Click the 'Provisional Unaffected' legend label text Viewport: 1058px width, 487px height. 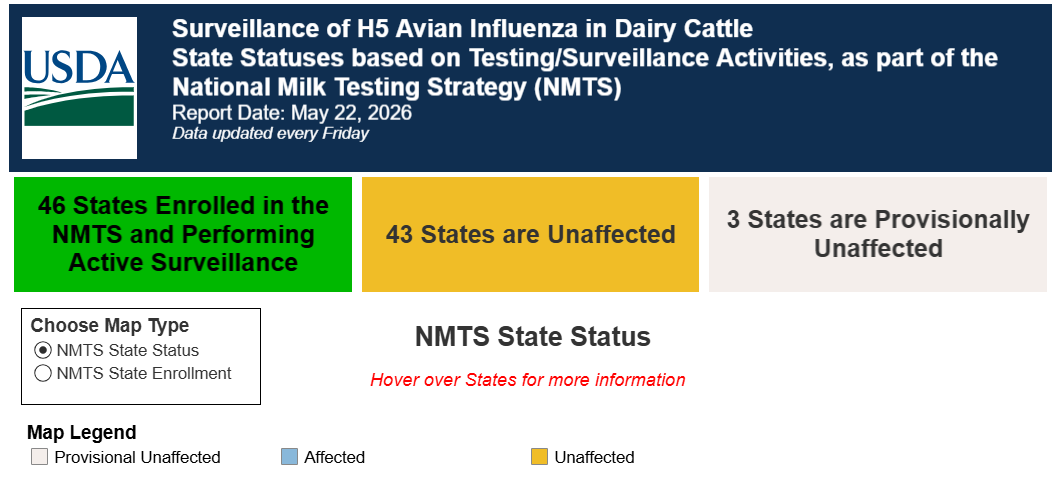(138, 457)
